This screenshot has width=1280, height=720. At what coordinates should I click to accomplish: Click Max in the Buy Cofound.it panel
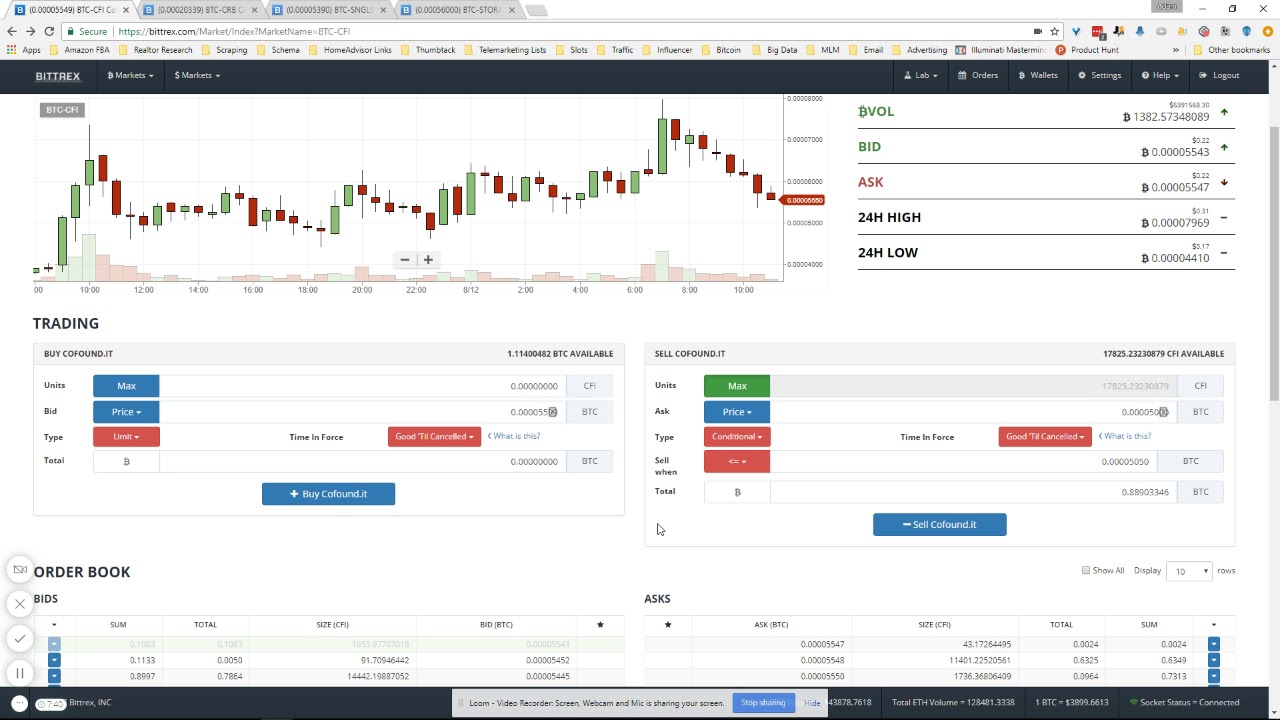click(x=126, y=386)
